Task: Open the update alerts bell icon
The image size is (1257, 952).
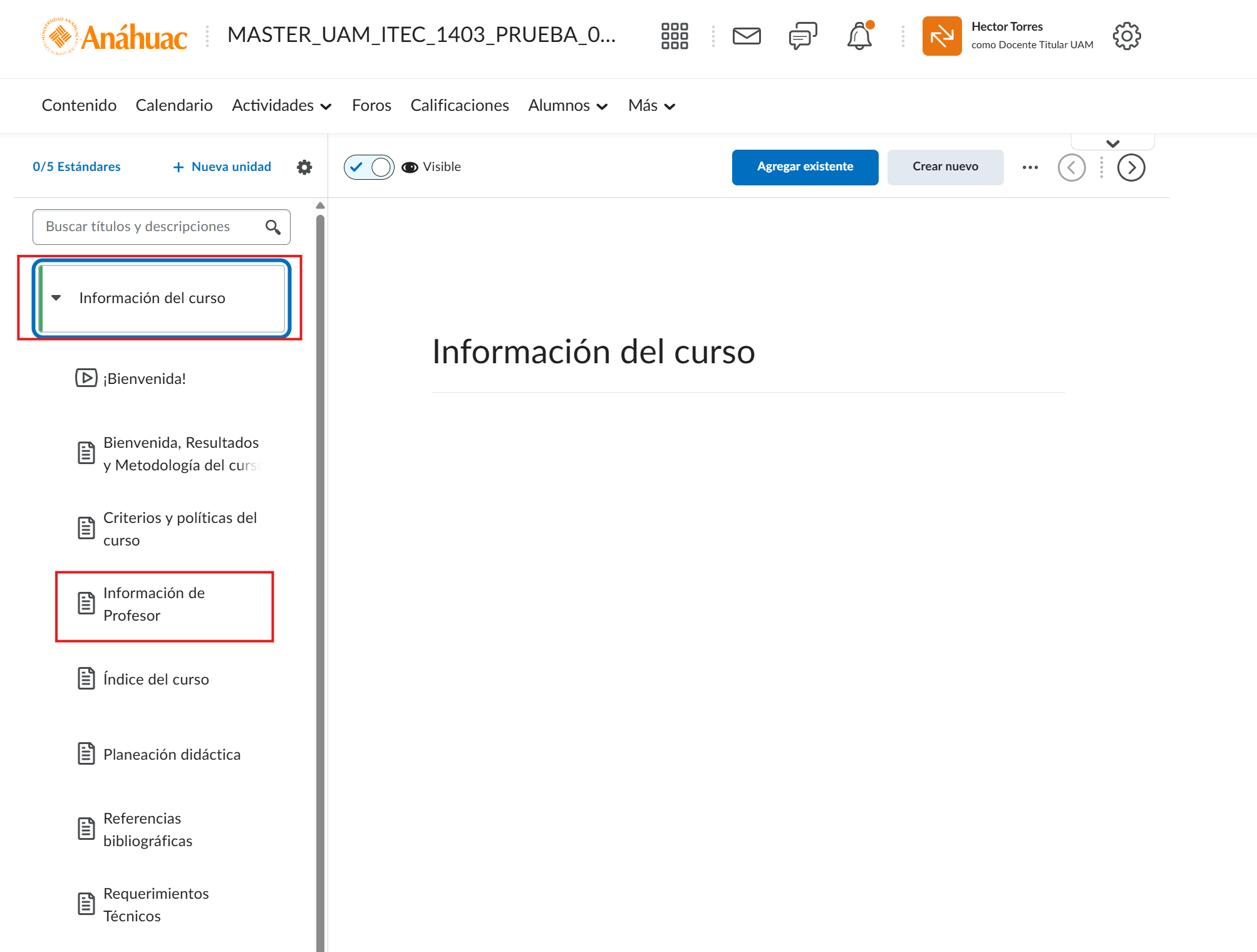Action: tap(859, 36)
